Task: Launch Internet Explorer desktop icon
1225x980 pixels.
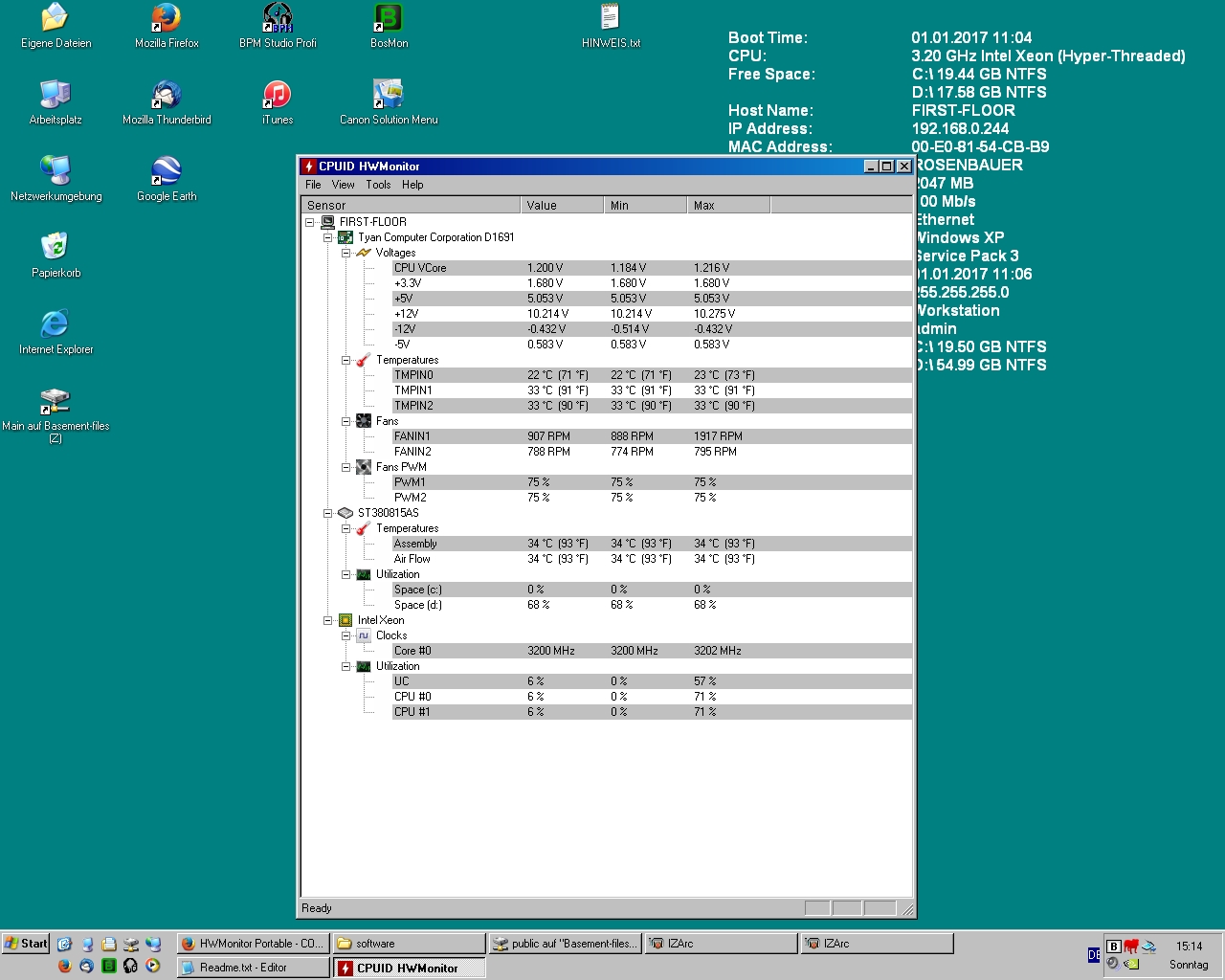Action: [56, 331]
